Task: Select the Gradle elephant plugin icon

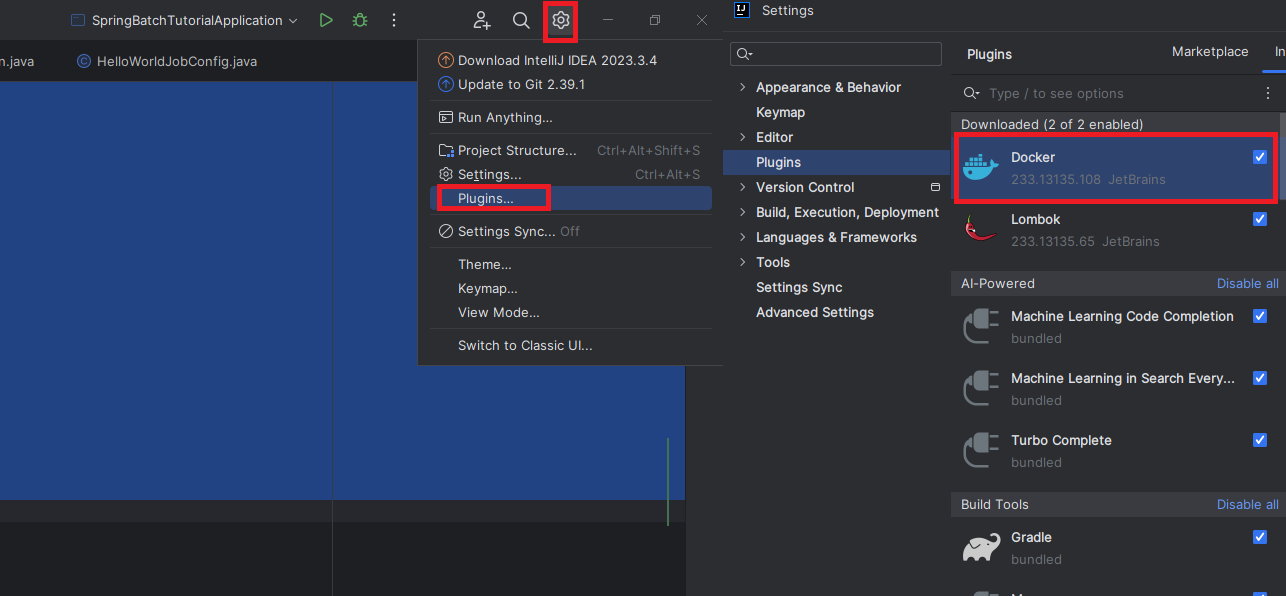Action: click(980, 548)
